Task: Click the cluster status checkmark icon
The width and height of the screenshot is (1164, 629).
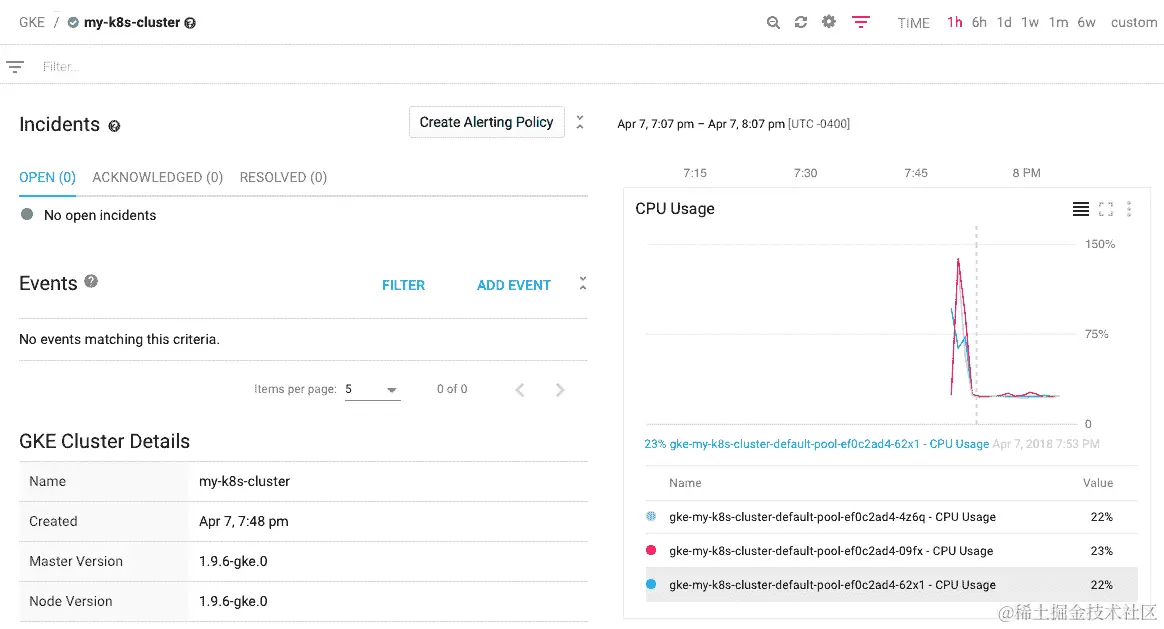Action: click(x=73, y=22)
